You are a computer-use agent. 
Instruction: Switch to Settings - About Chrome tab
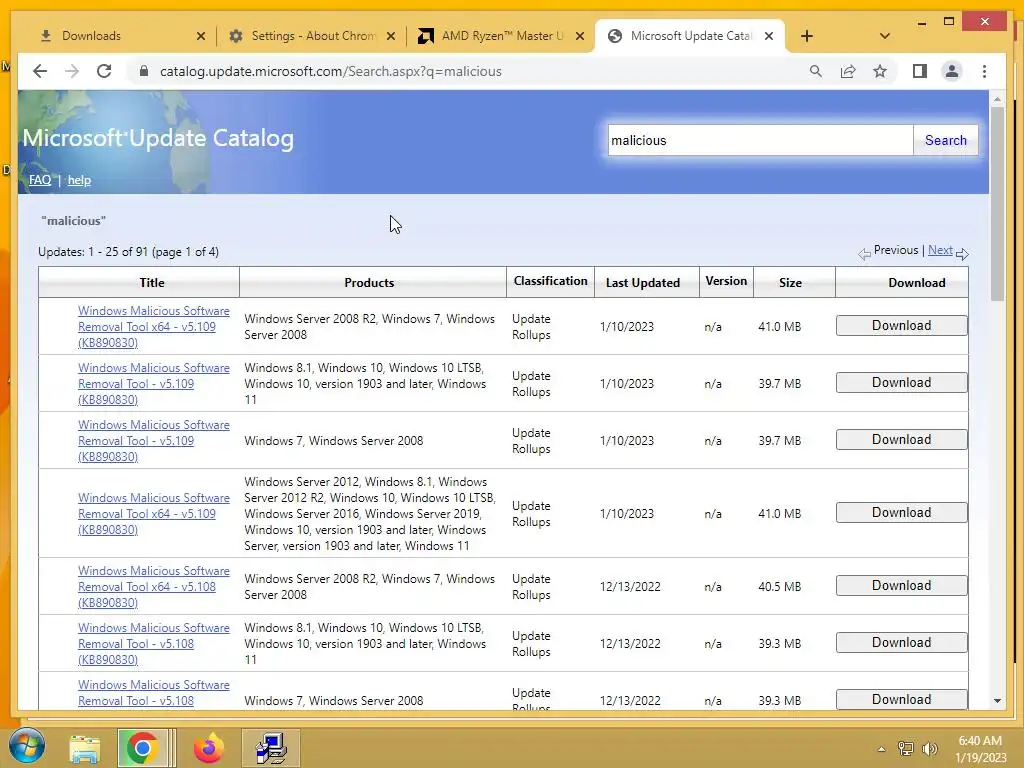coord(312,36)
